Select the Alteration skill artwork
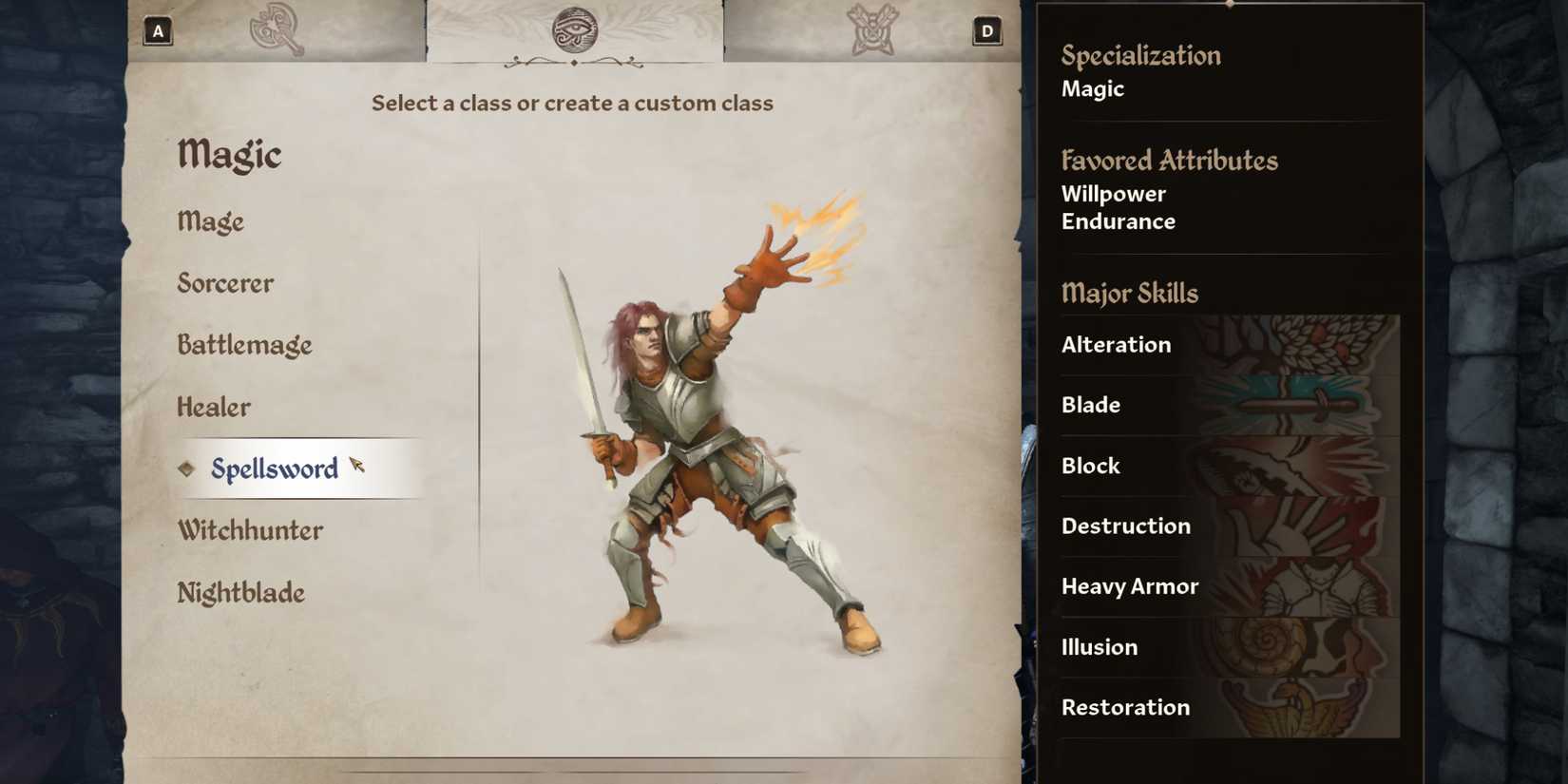The width and height of the screenshot is (1568, 784). click(x=1298, y=345)
